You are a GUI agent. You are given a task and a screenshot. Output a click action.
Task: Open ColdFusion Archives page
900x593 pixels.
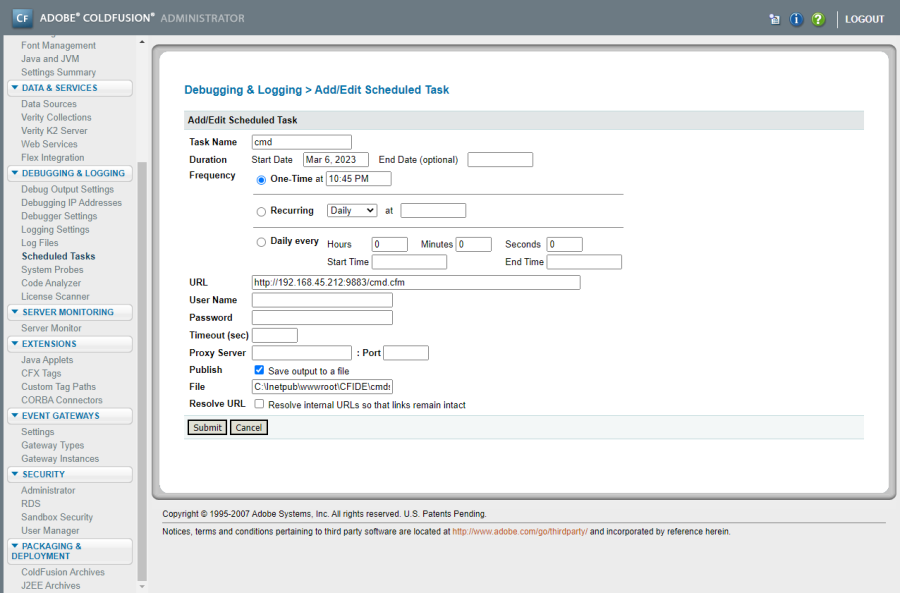[63, 572]
